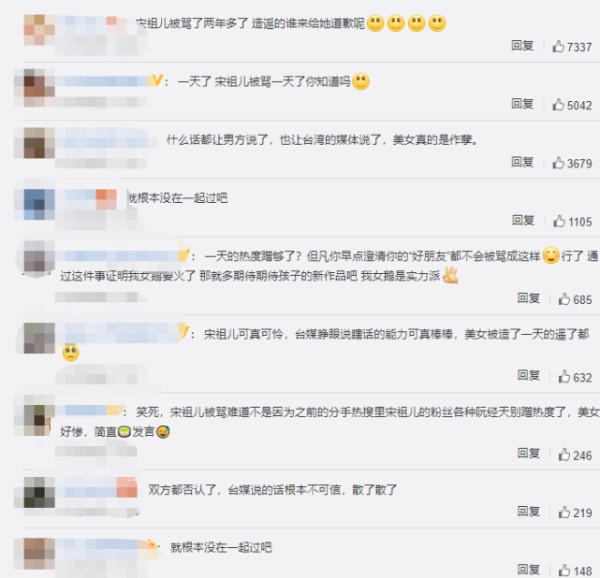Like the last comment with 148 likes
This screenshot has width=600, height=578.
pyautogui.click(x=564, y=570)
